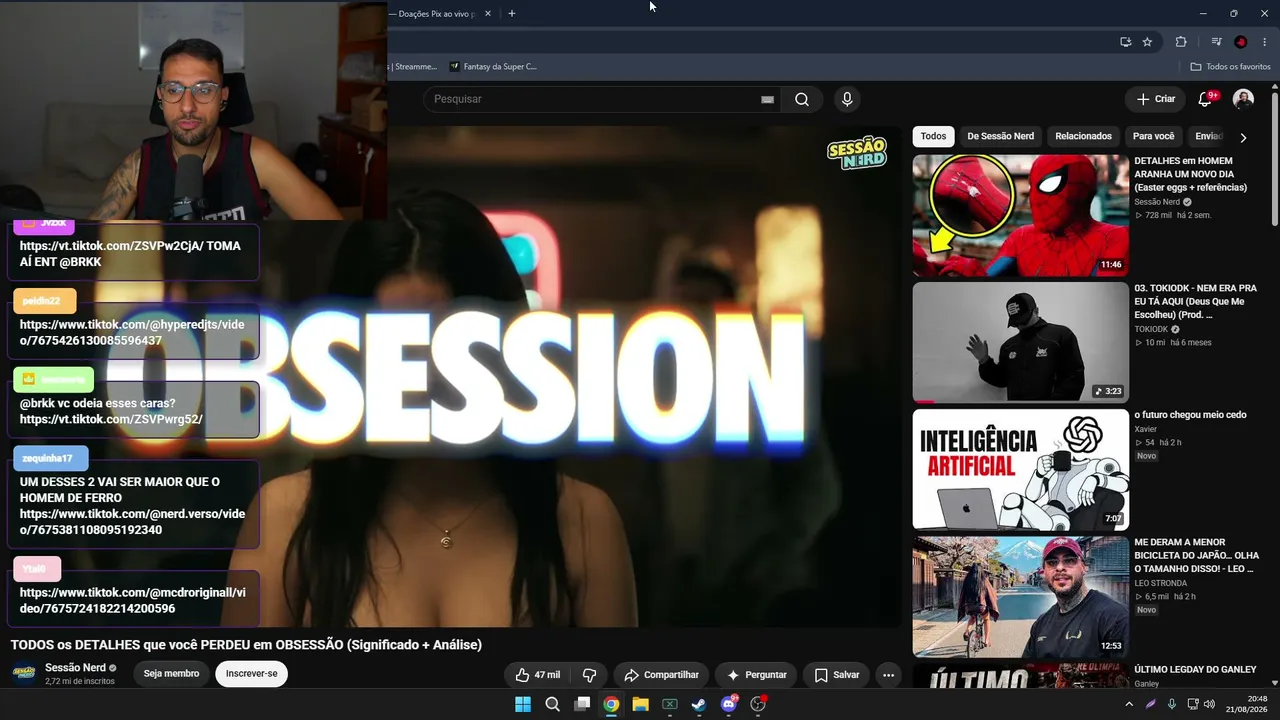Screen dimensions: 1280x720
Task: Open the Chrome profile avatar
Action: click(x=1241, y=42)
